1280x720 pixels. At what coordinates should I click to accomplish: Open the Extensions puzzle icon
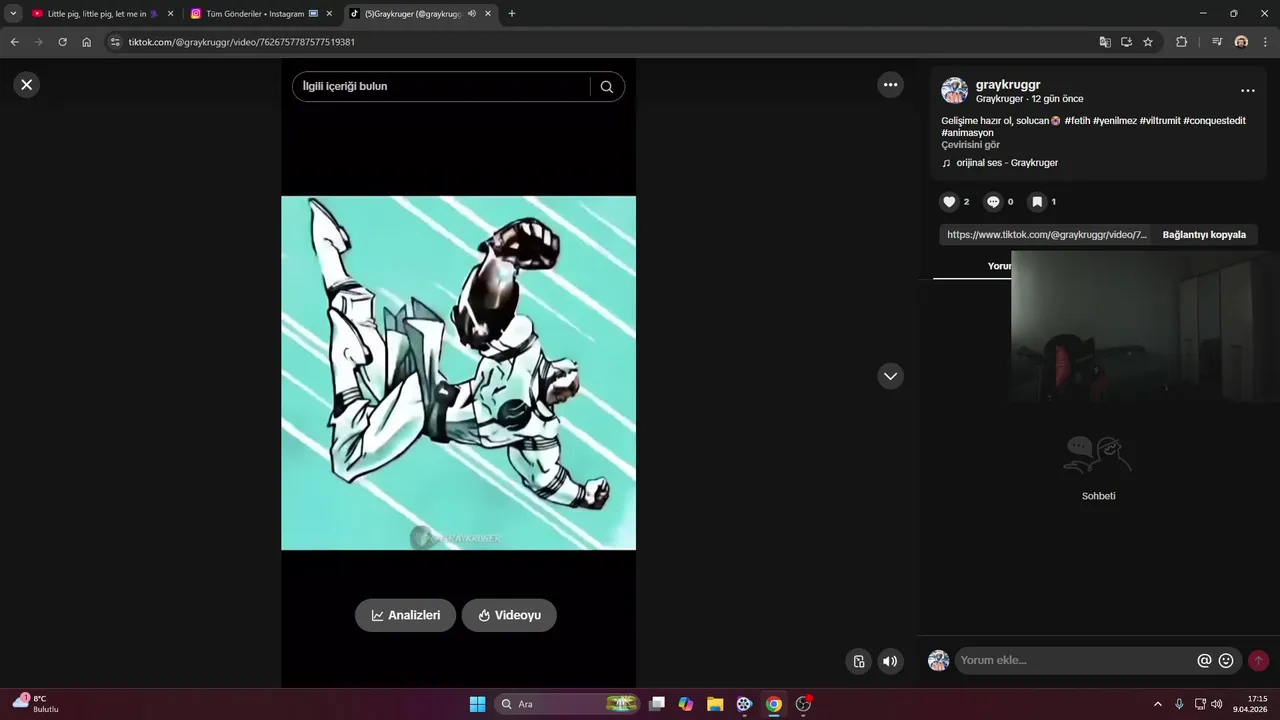1181,42
